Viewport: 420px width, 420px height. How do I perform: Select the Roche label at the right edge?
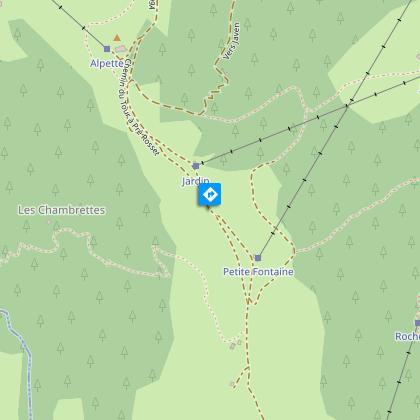(x=407, y=336)
